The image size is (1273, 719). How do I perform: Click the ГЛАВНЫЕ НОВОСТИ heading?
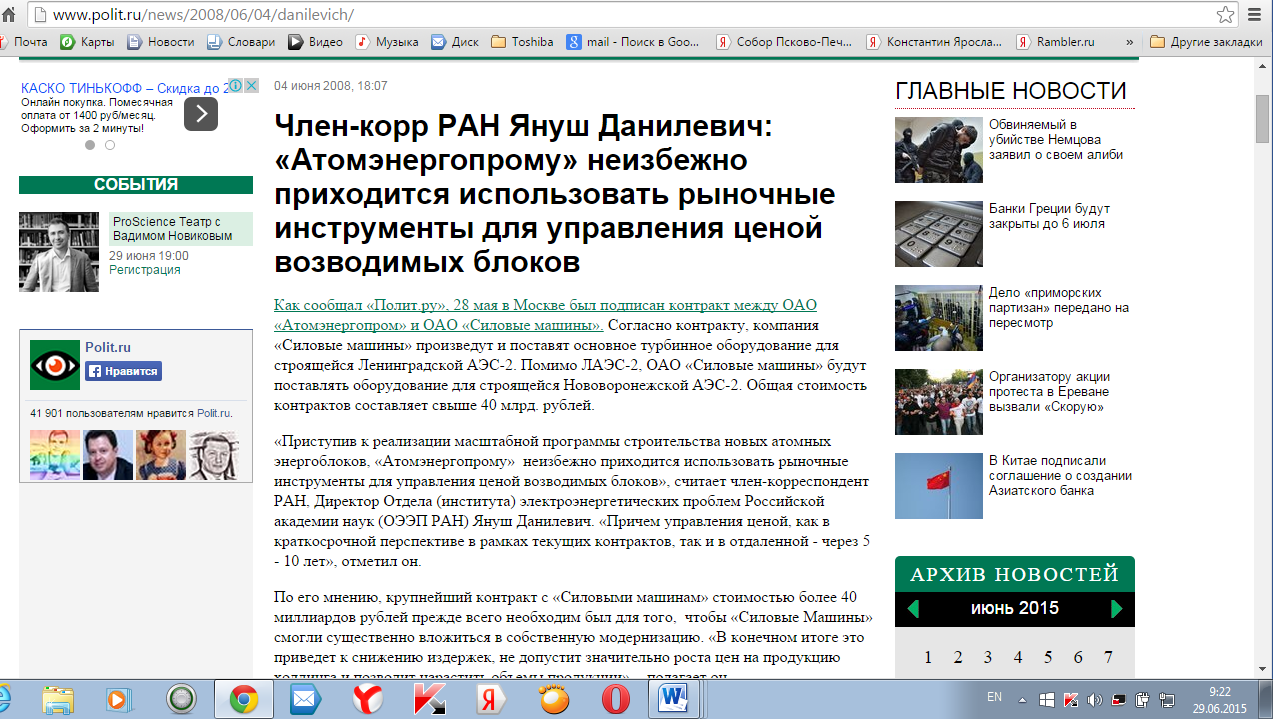pos(1011,91)
